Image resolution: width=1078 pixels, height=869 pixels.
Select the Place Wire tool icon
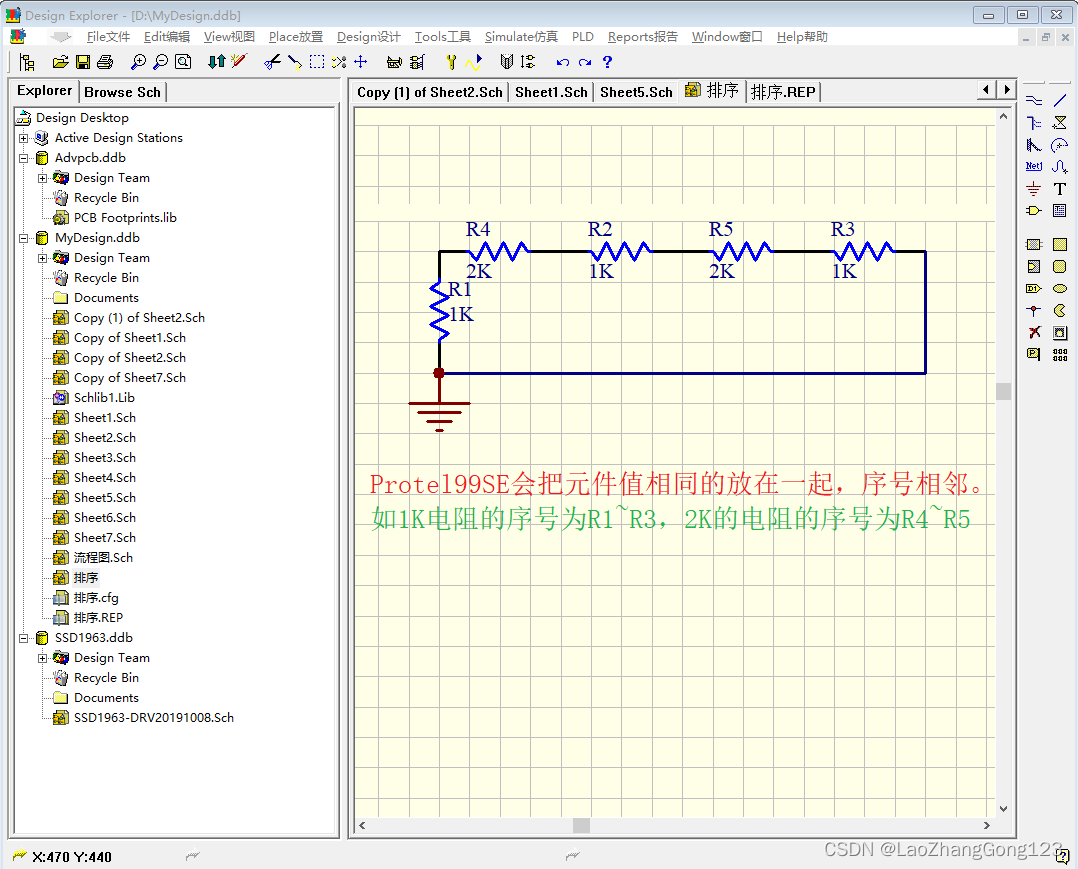pos(1033,101)
